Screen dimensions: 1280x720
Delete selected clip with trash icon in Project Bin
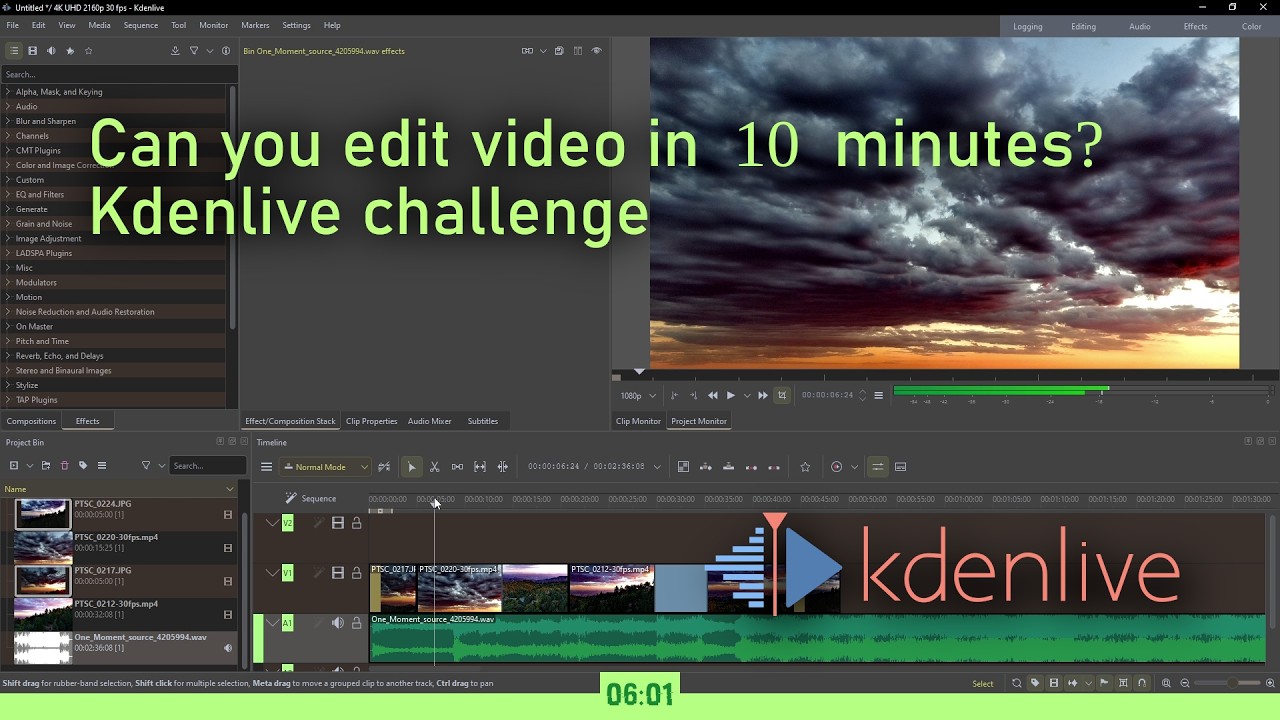click(x=64, y=466)
